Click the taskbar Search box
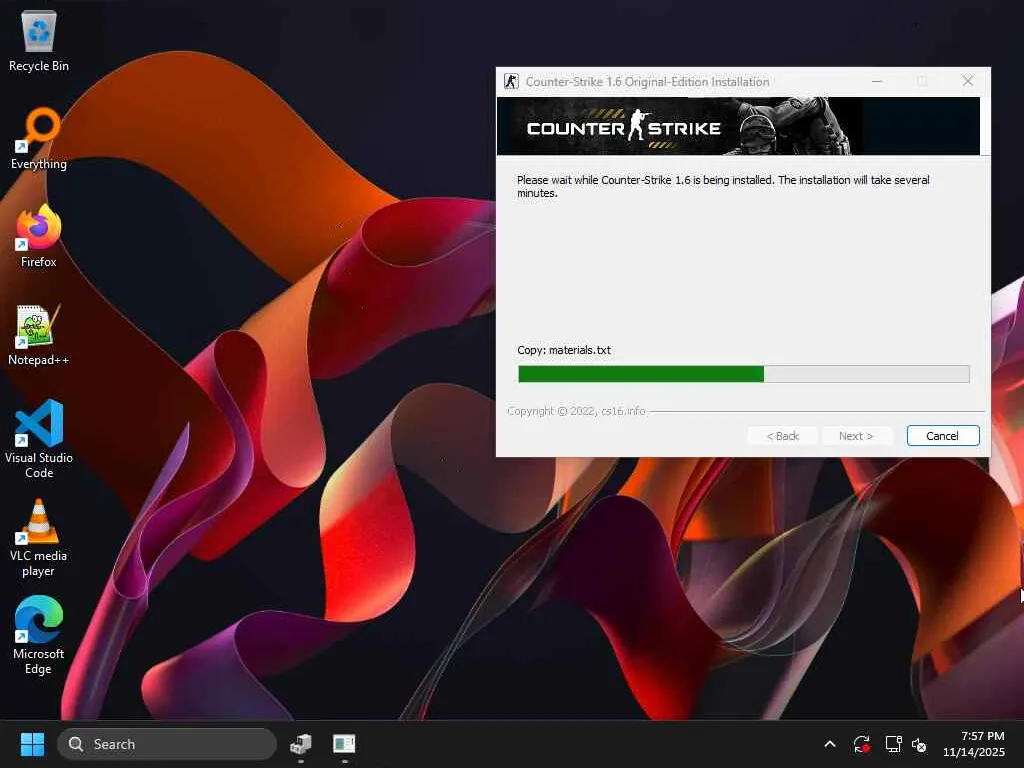Viewport: 1024px width, 768px height. [x=167, y=744]
